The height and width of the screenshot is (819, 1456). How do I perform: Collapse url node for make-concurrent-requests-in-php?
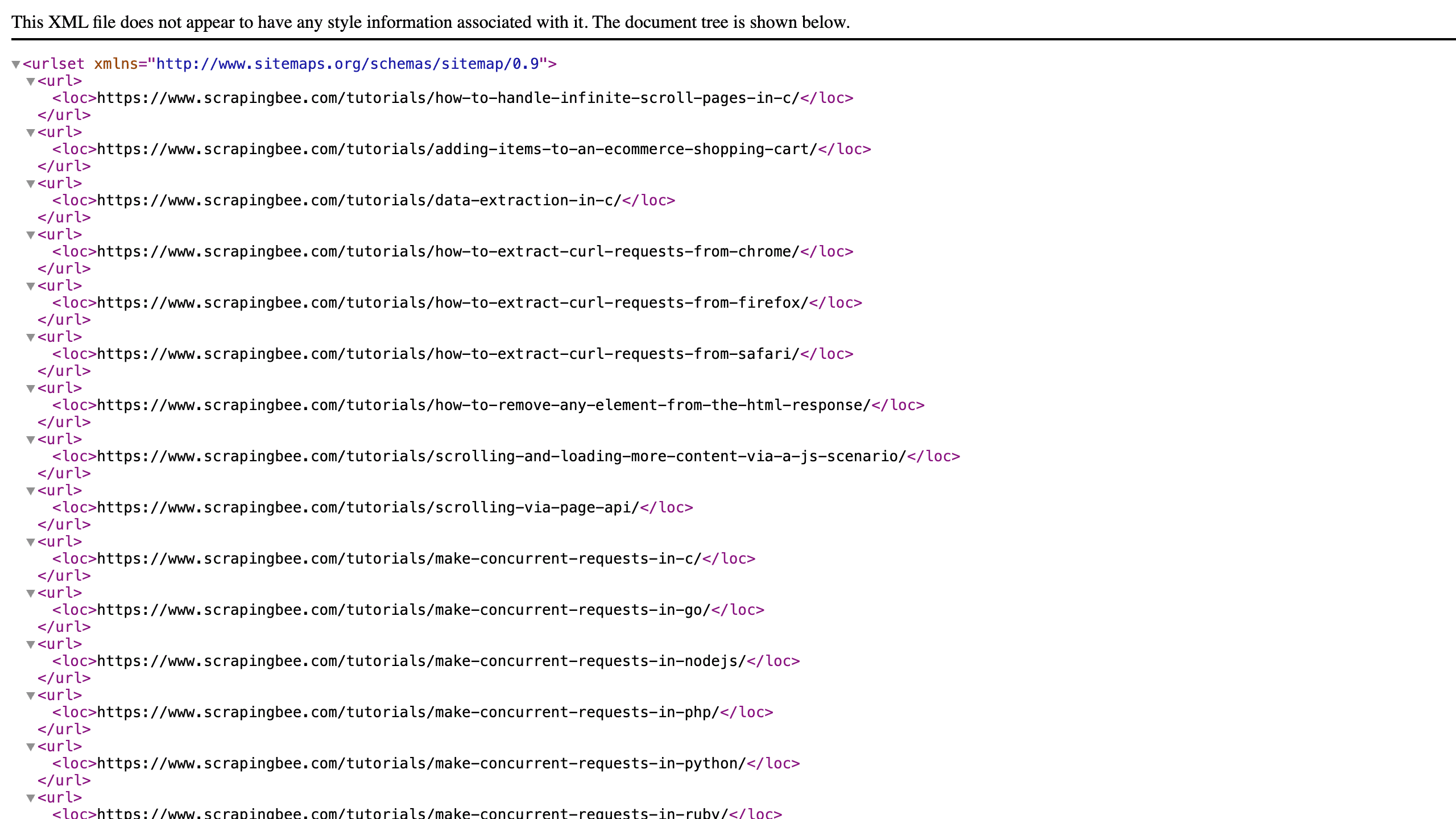31,696
